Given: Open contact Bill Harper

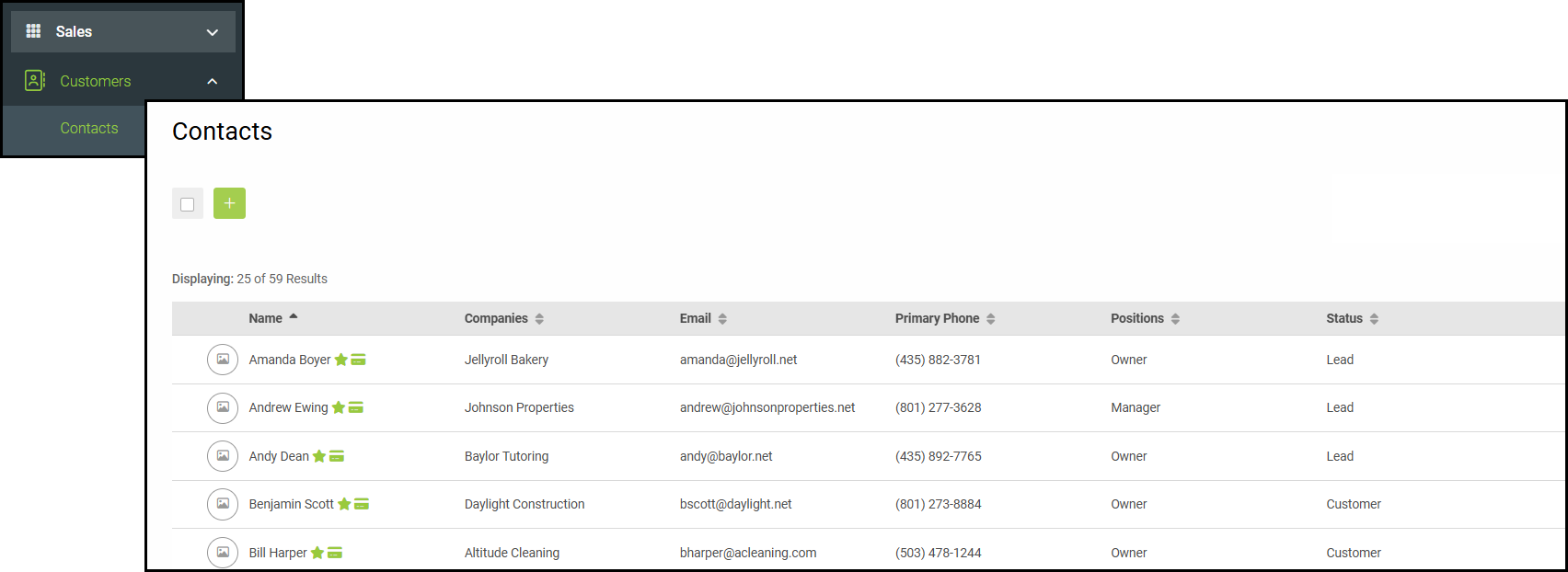Looking at the screenshot, I should coord(278,553).
